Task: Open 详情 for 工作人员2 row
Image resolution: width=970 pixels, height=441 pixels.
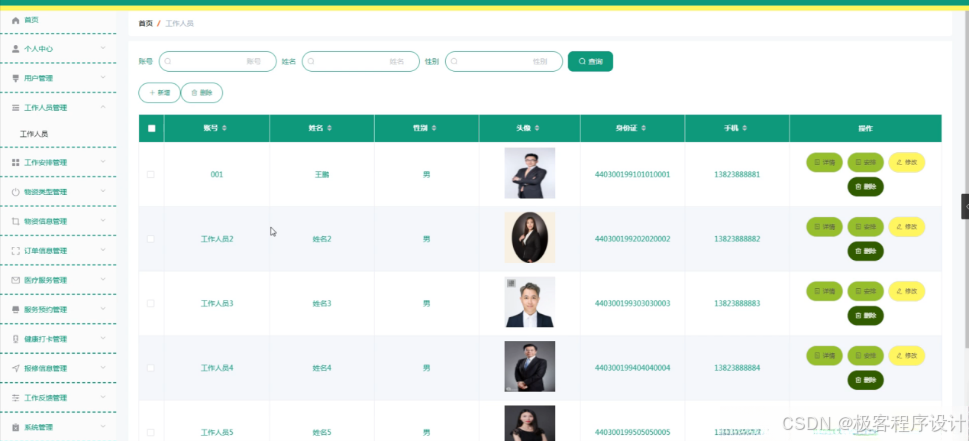Action: pyautogui.click(x=824, y=226)
